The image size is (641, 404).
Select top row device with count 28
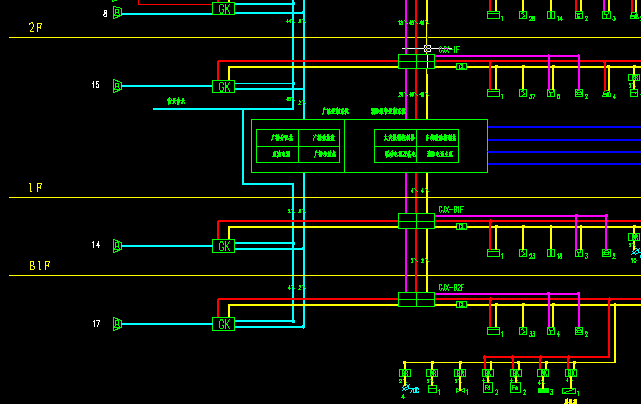(523, 16)
